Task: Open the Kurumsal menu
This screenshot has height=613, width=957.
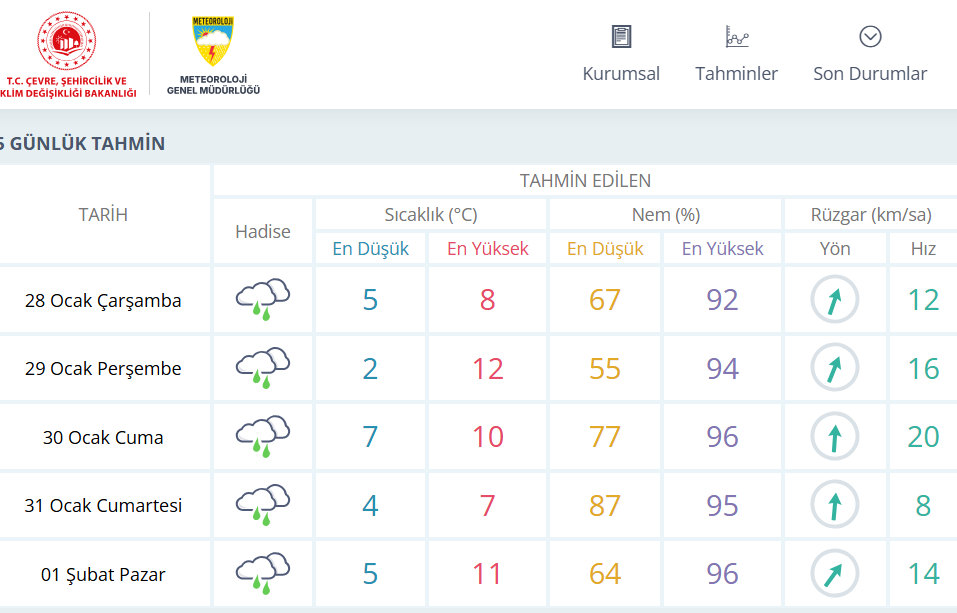Action: click(x=621, y=73)
